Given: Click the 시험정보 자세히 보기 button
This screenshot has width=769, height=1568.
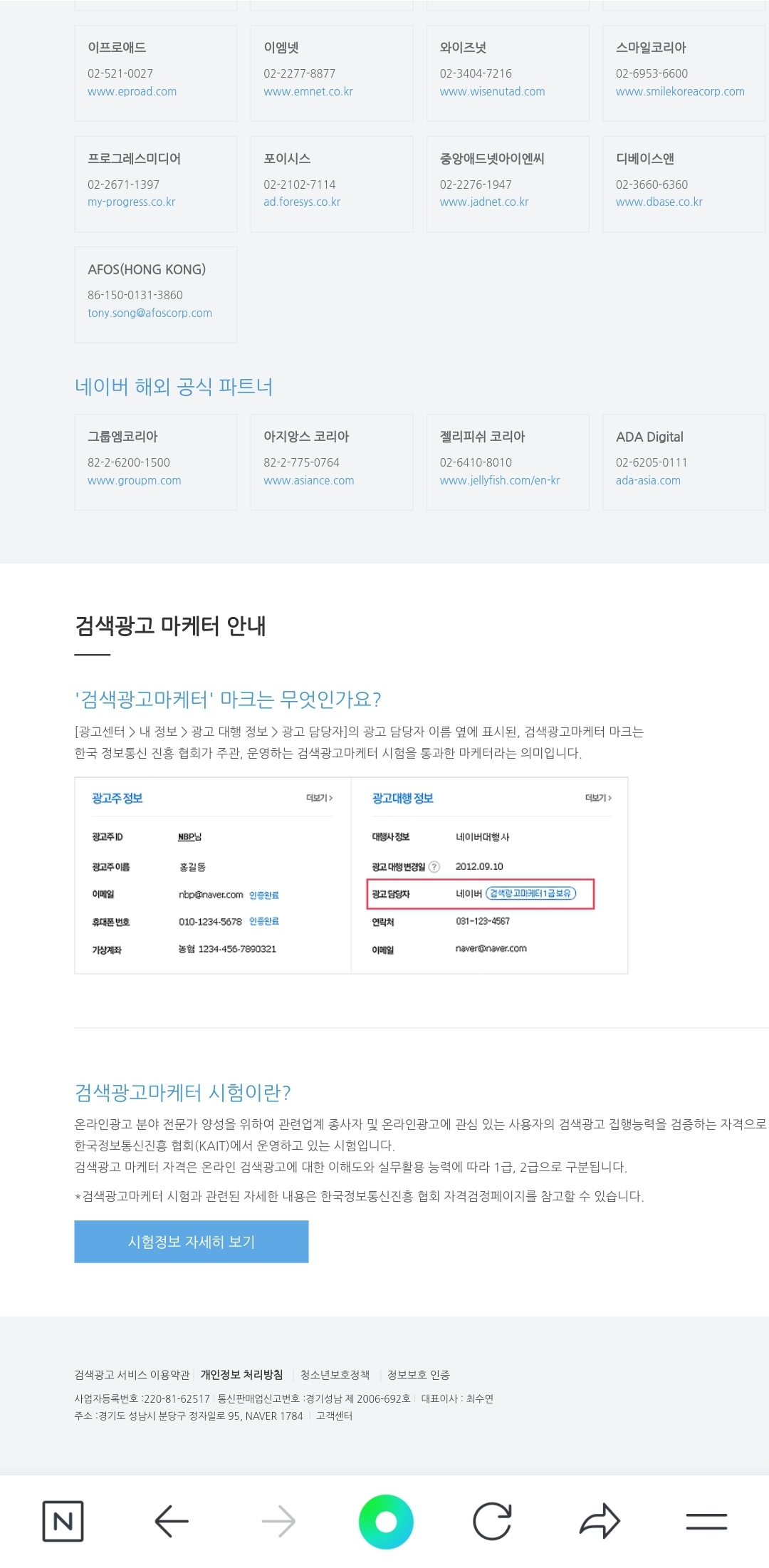Looking at the screenshot, I should click(x=192, y=1242).
